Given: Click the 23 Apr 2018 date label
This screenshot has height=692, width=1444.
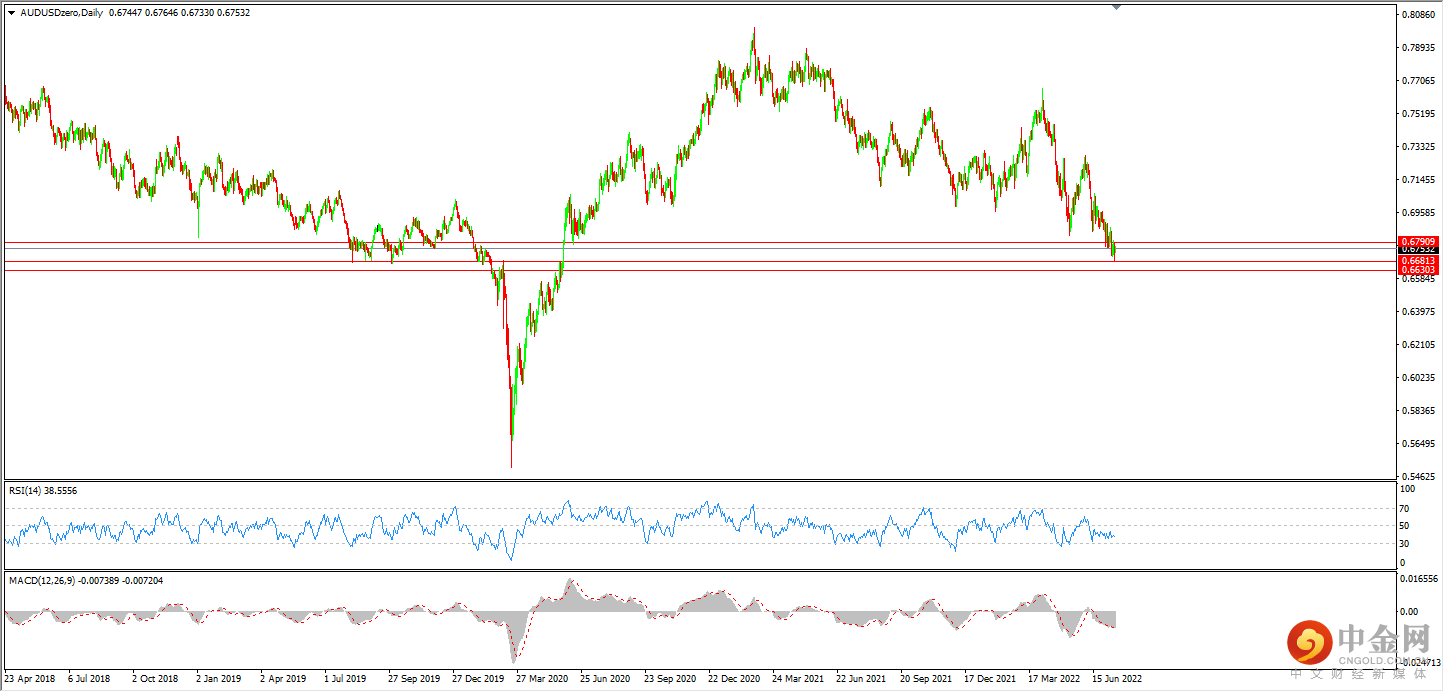Looking at the screenshot, I should (x=32, y=678).
